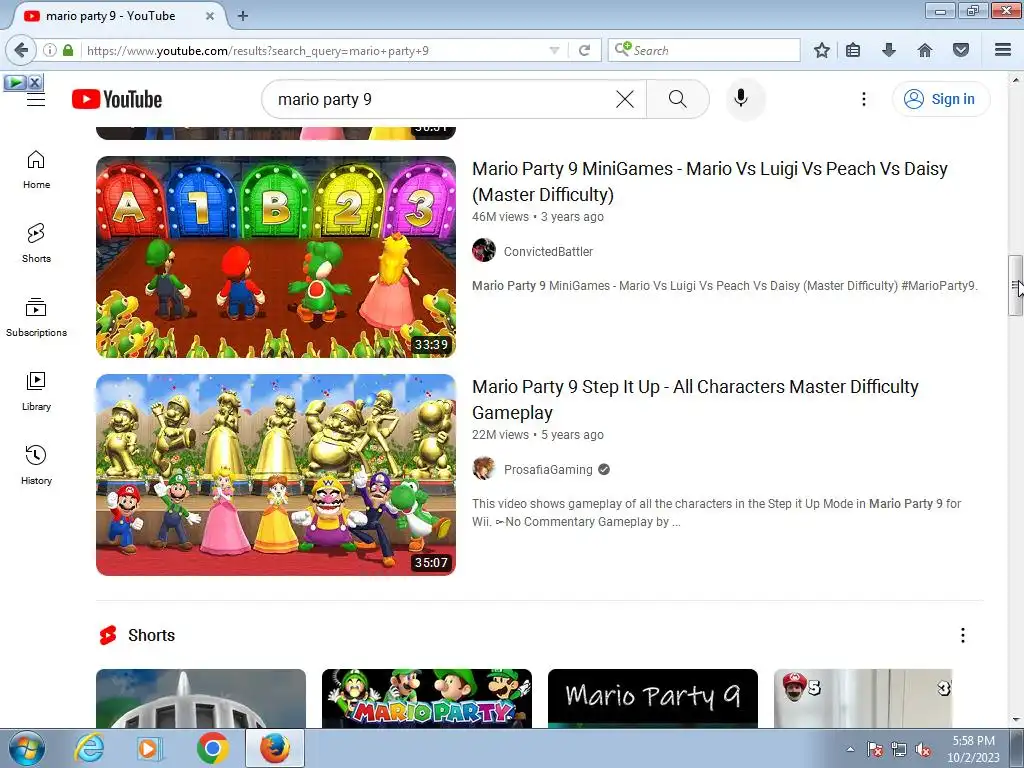Open the Firefox hamburger menu
Image resolution: width=1024 pixels, height=768 pixels.
1003,50
